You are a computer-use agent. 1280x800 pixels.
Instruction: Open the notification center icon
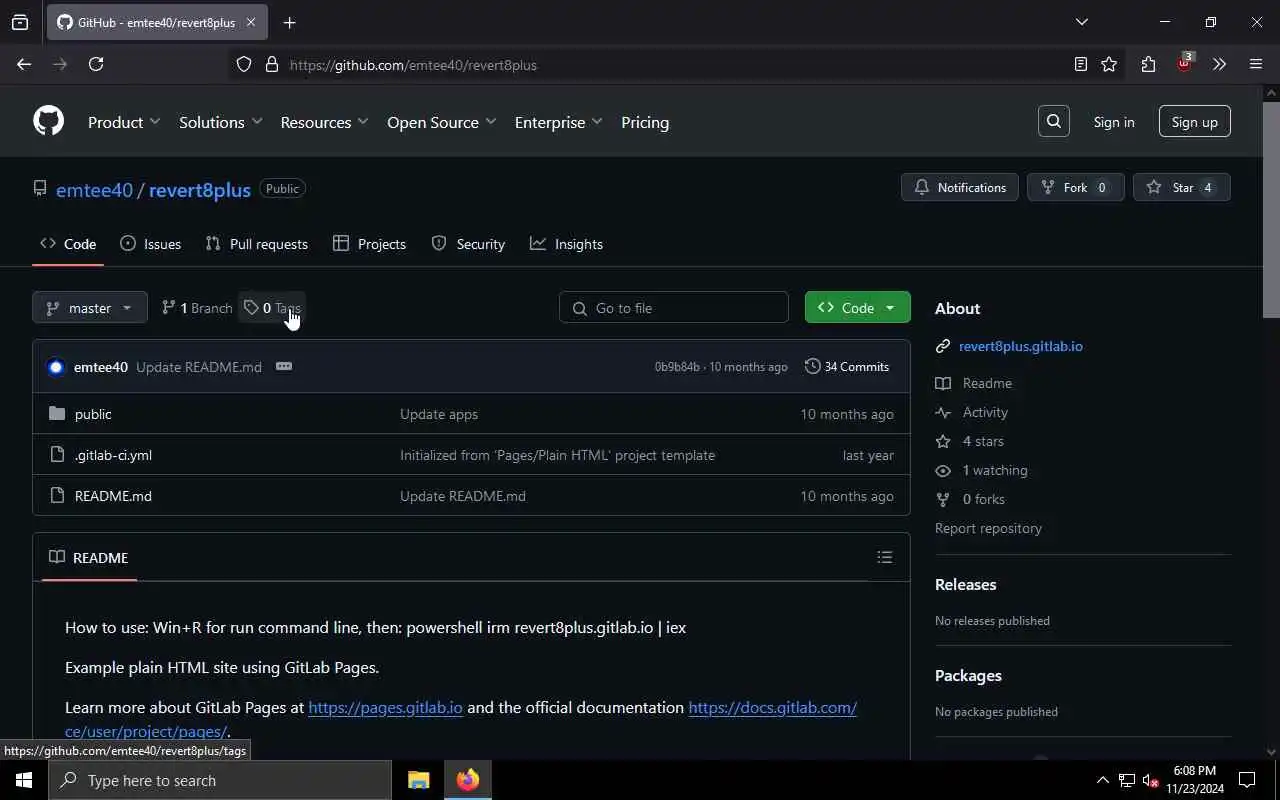coord(1247,780)
